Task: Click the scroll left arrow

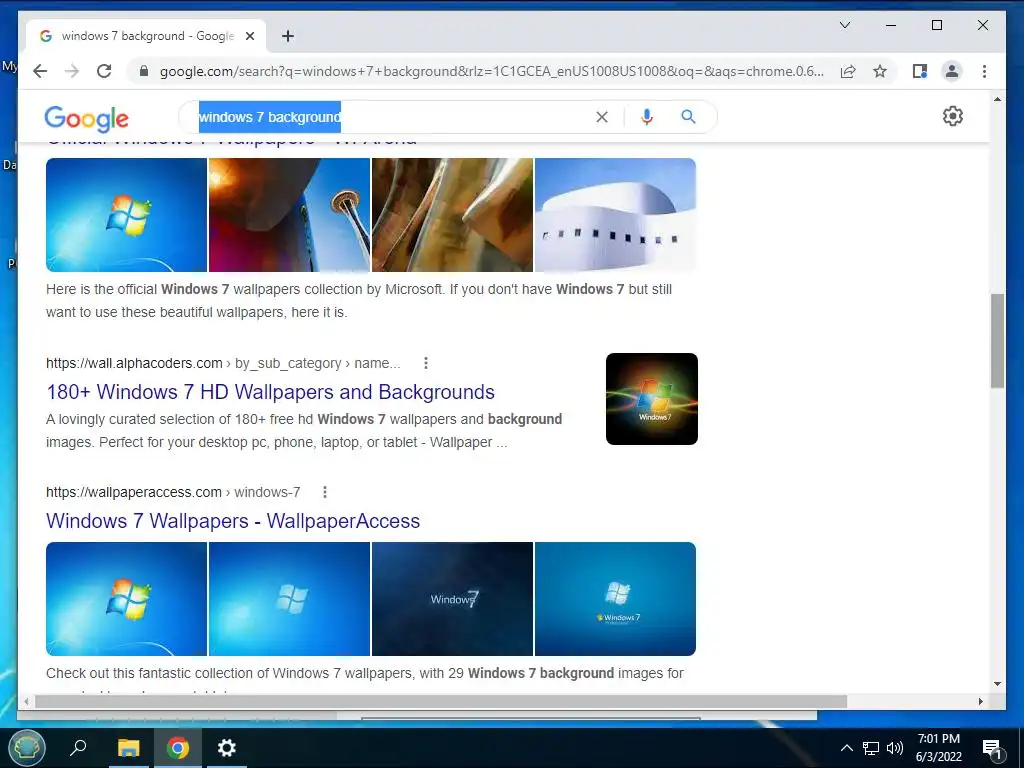Action: (x=26, y=701)
